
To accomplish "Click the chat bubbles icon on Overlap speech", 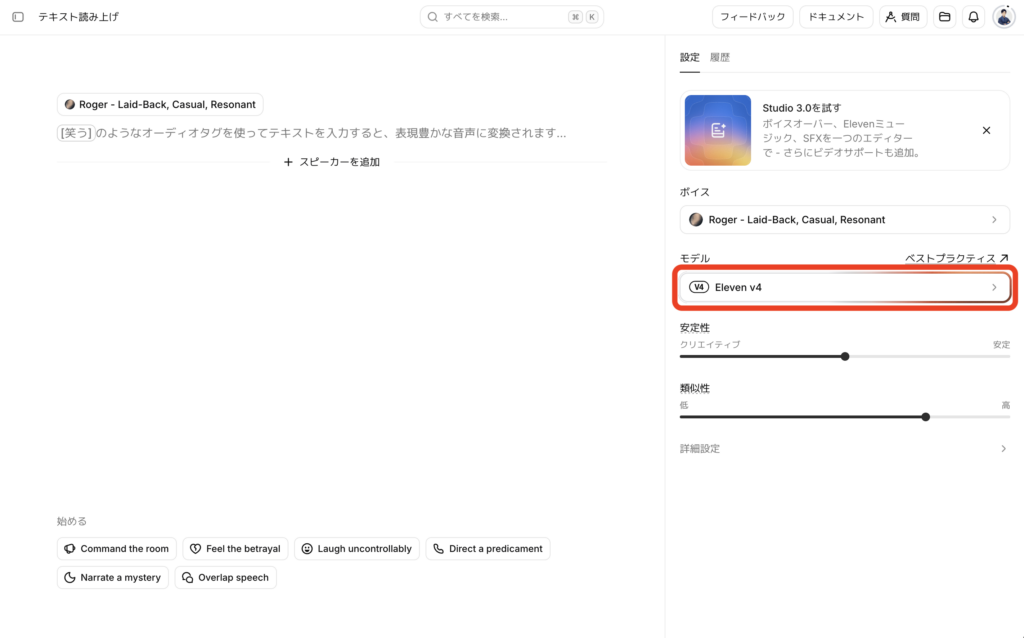I will (x=187, y=577).
